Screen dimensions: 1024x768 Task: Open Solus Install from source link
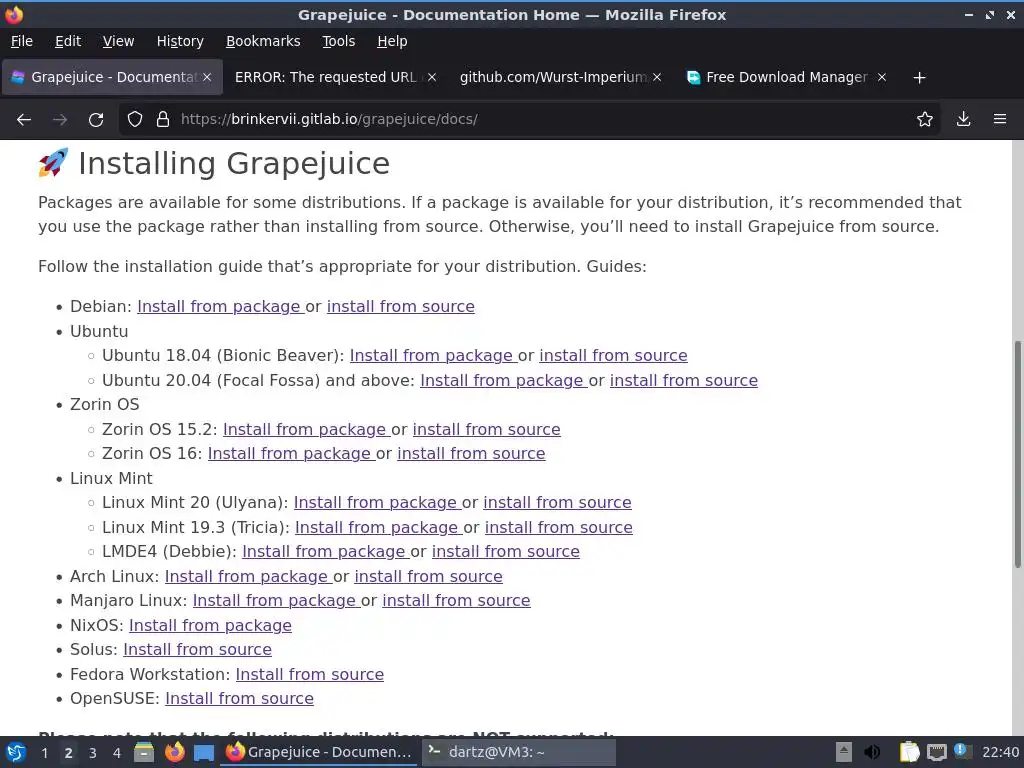(197, 649)
